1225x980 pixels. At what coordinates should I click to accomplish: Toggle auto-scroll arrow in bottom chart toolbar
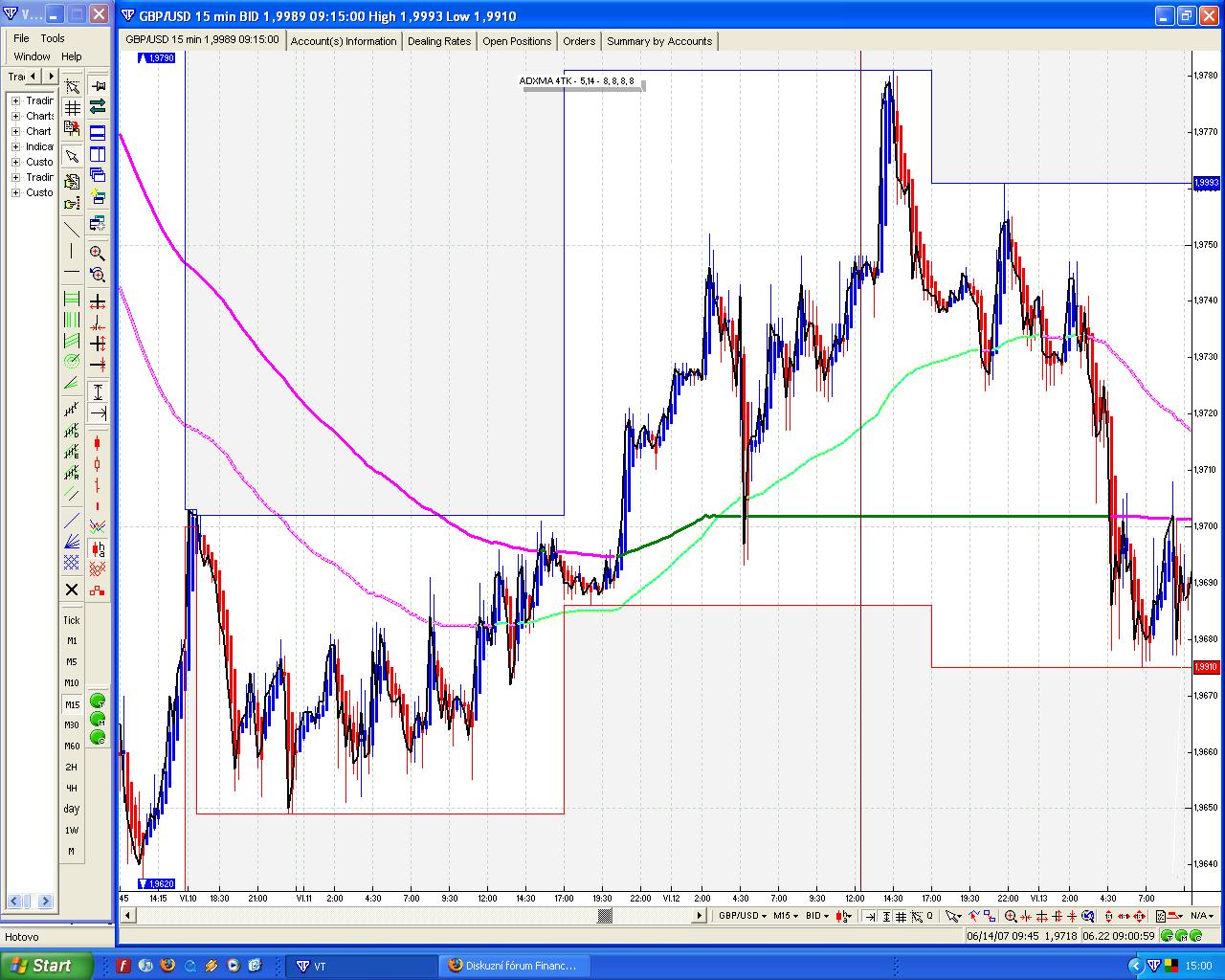(x=870, y=916)
